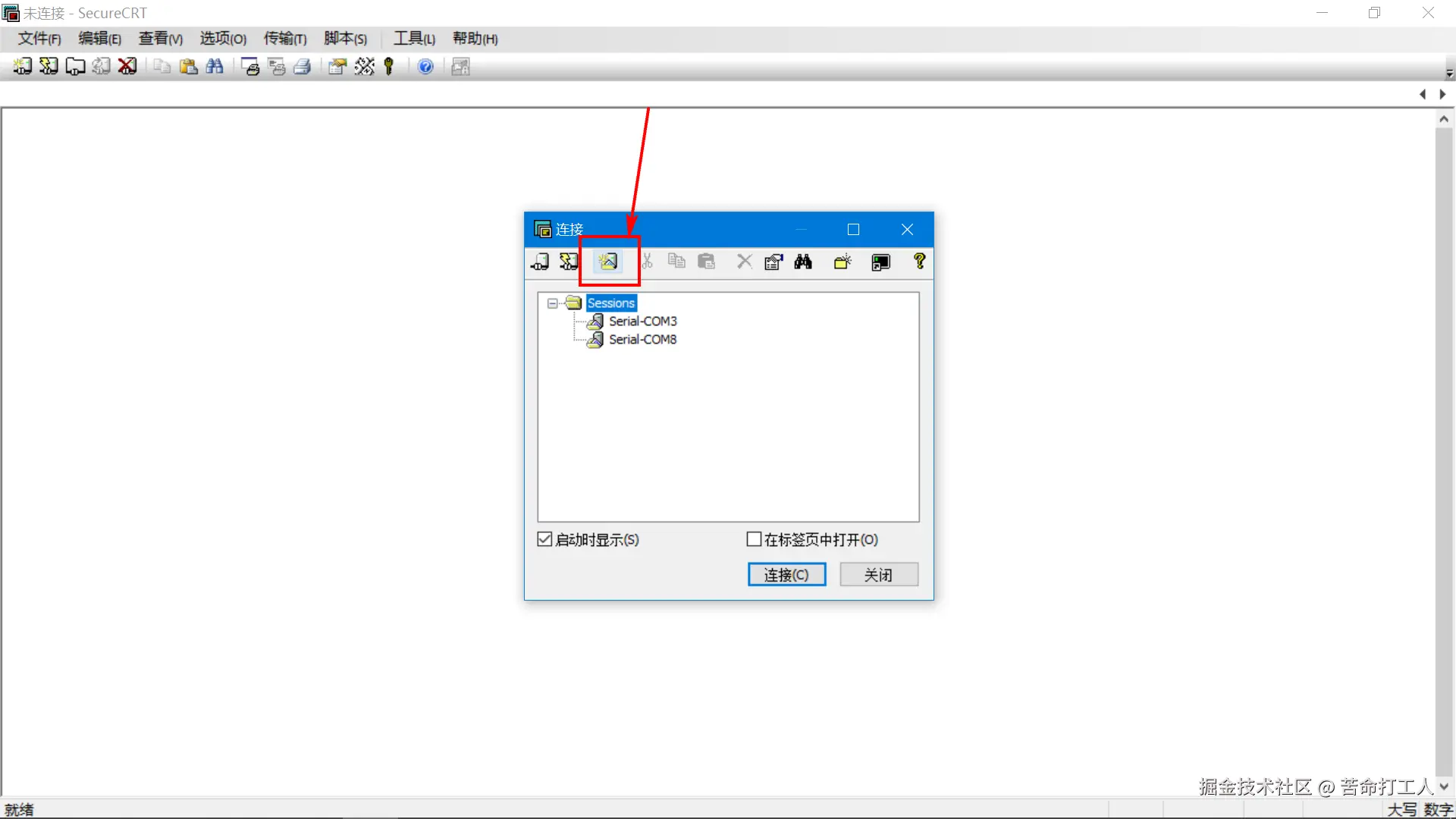This screenshot has height=819, width=1456.
Task: Click the blue Help icon in the main toolbar
Action: tap(426, 67)
